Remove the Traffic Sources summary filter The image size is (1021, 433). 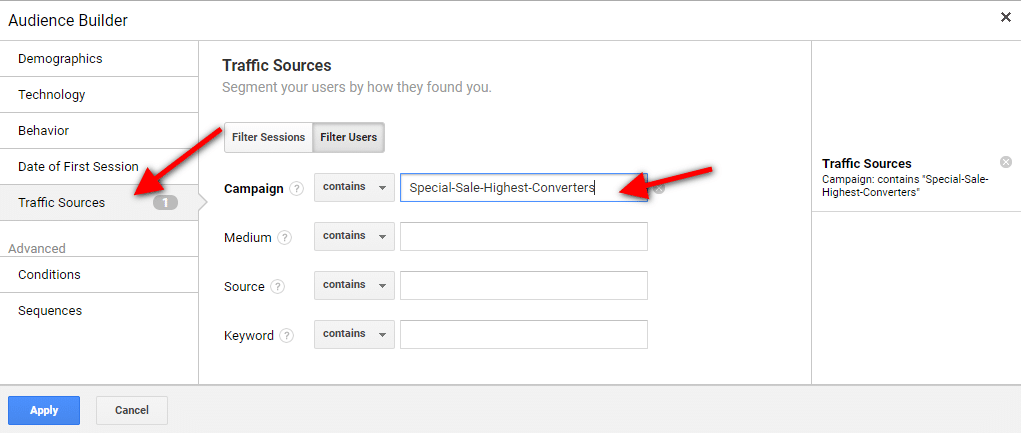tap(1006, 162)
